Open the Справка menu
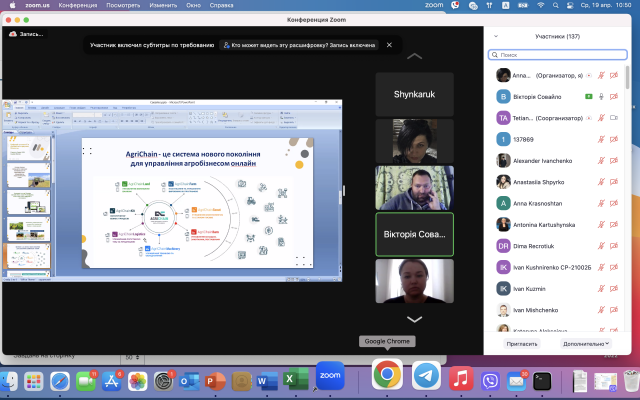 (221, 5)
